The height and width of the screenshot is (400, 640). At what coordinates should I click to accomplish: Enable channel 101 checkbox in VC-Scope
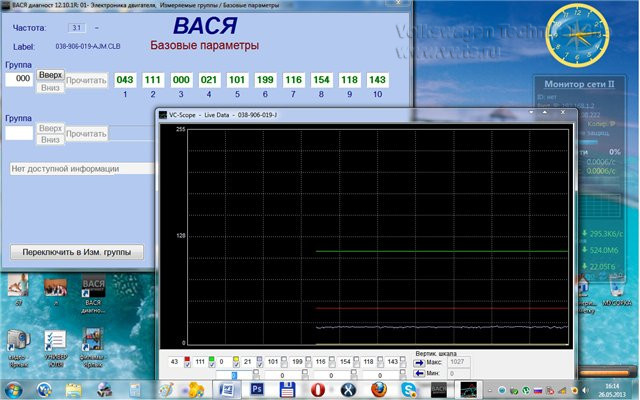284,362
